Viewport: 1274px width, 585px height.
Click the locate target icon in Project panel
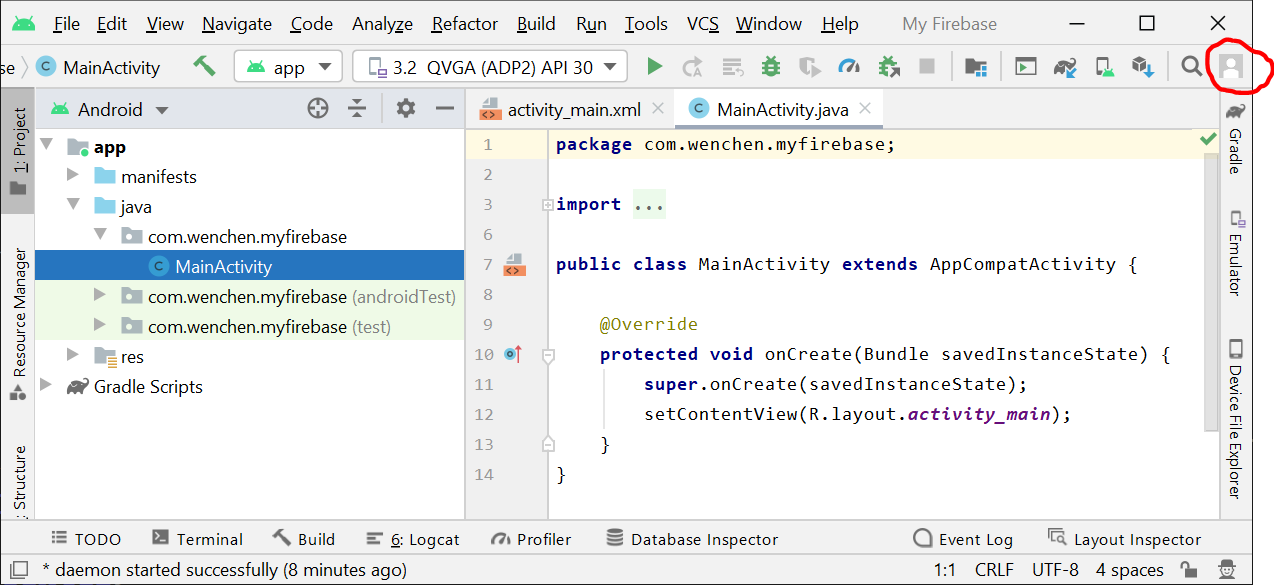[318, 109]
